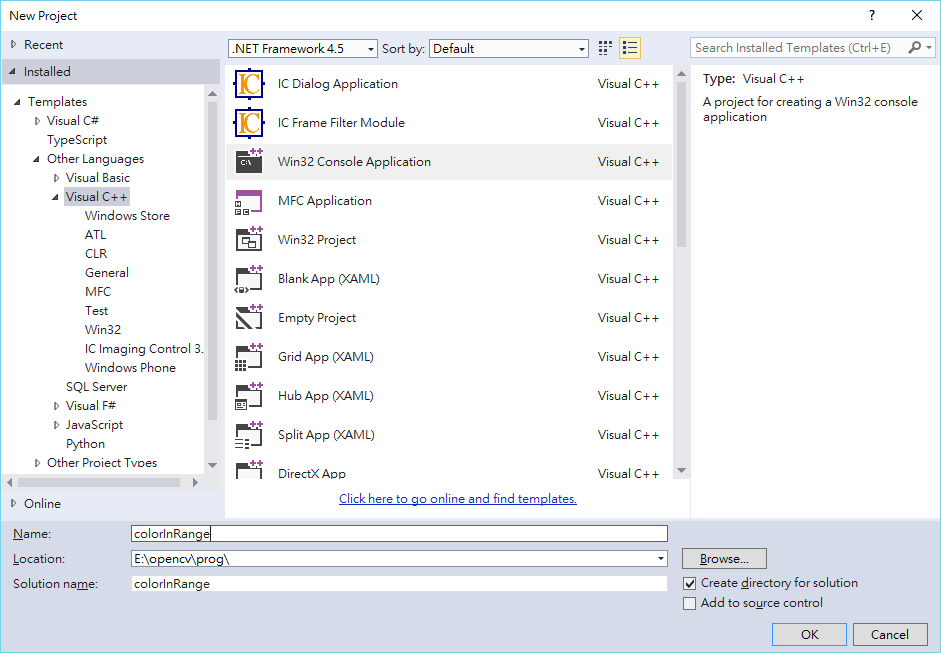Image resolution: width=941 pixels, height=653 pixels.
Task: Expand the Other Project Types node arrow
Action: (x=37, y=463)
